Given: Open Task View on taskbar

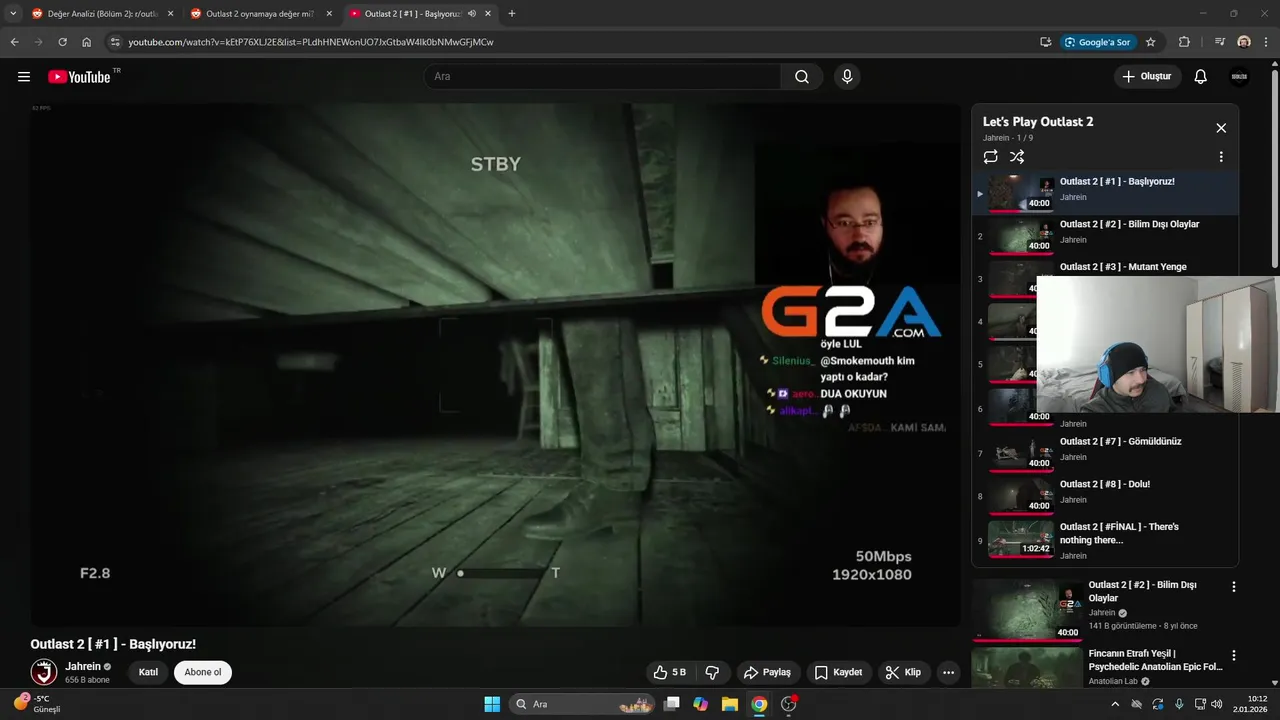Looking at the screenshot, I should point(672,704).
